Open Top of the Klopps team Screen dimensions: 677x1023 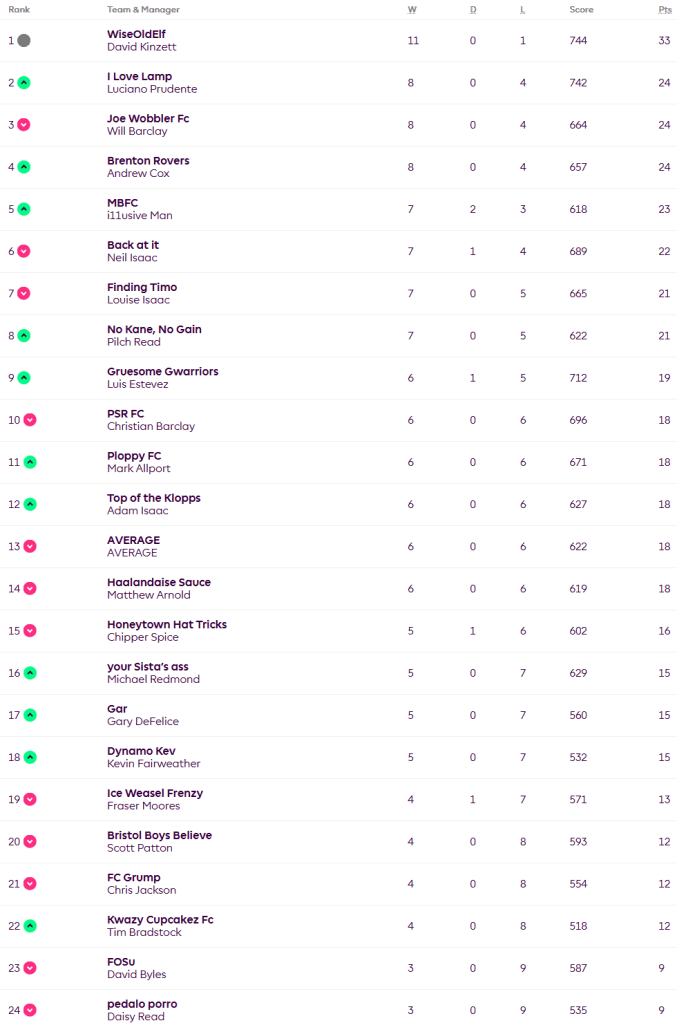pos(152,498)
